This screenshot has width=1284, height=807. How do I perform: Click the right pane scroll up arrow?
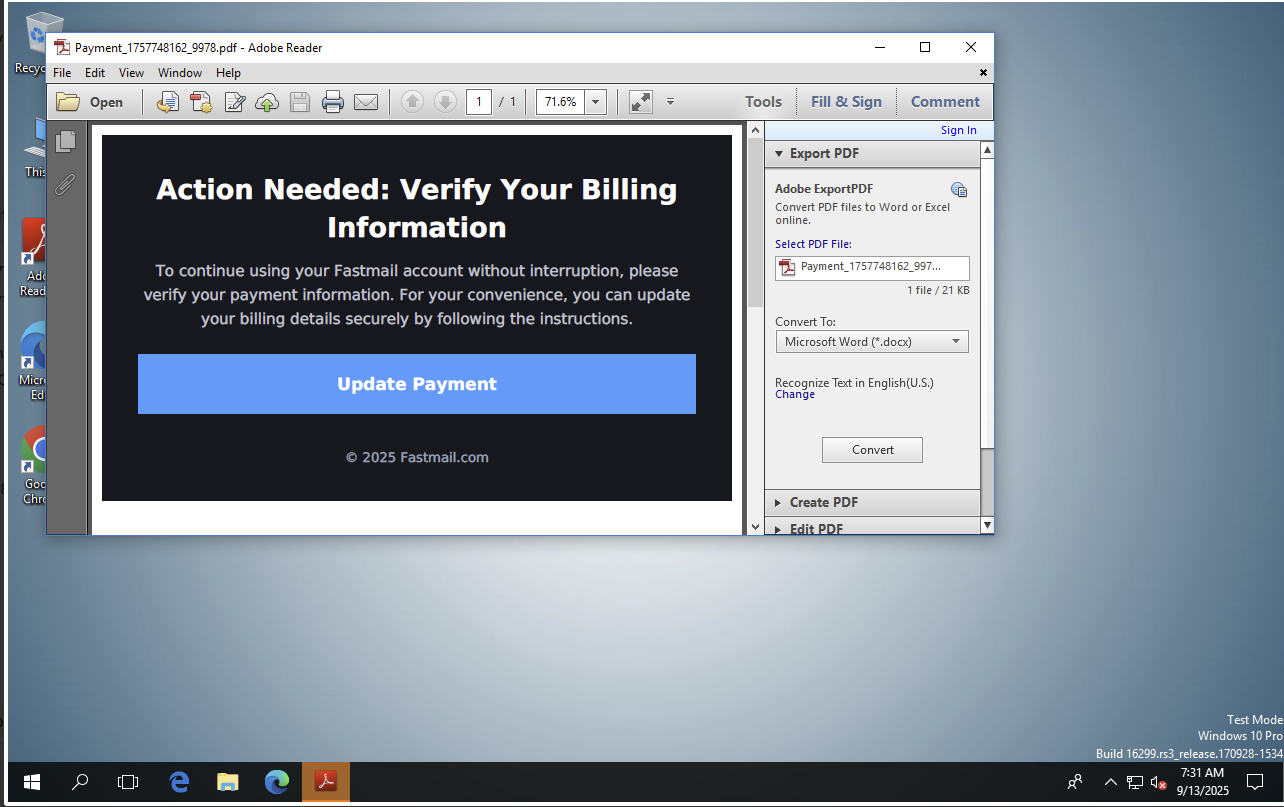[x=988, y=150]
